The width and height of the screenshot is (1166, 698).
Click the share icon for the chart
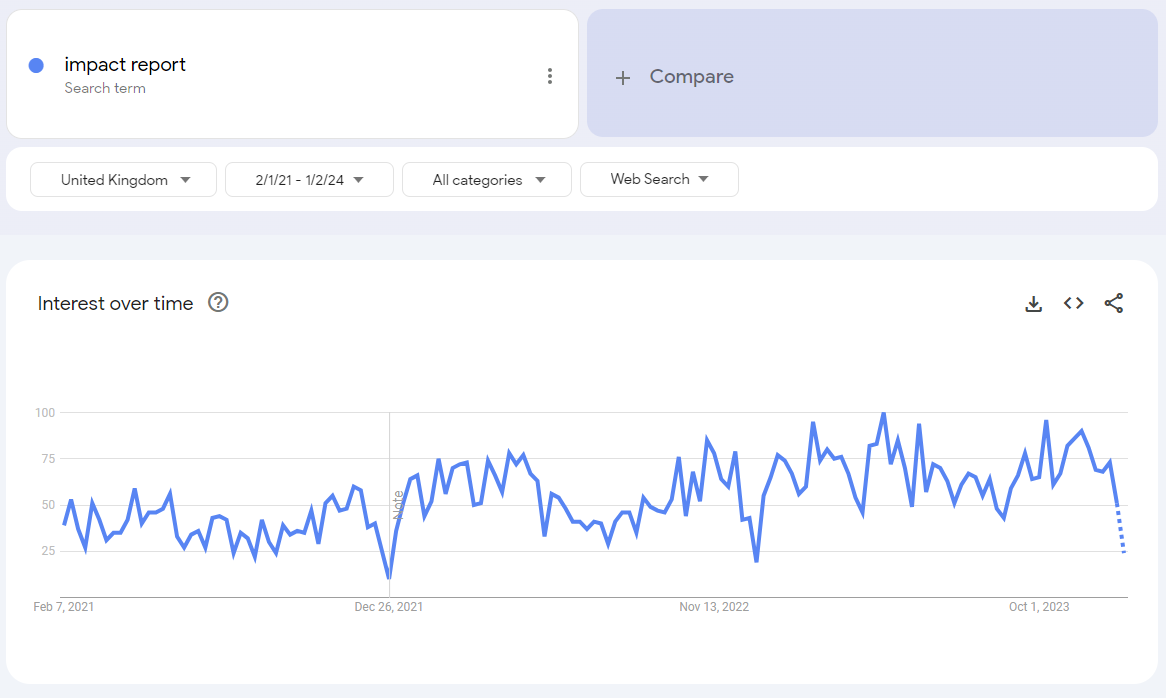click(x=1113, y=303)
